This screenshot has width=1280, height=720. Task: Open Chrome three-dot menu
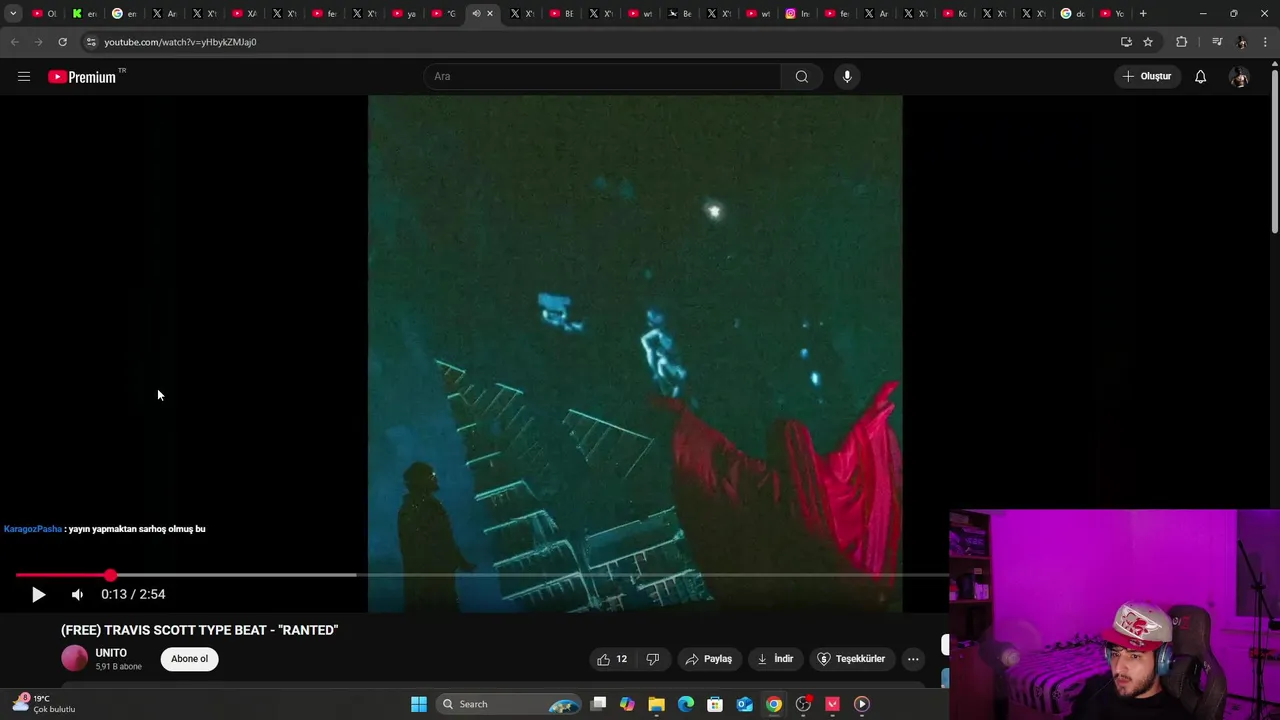(x=1266, y=42)
